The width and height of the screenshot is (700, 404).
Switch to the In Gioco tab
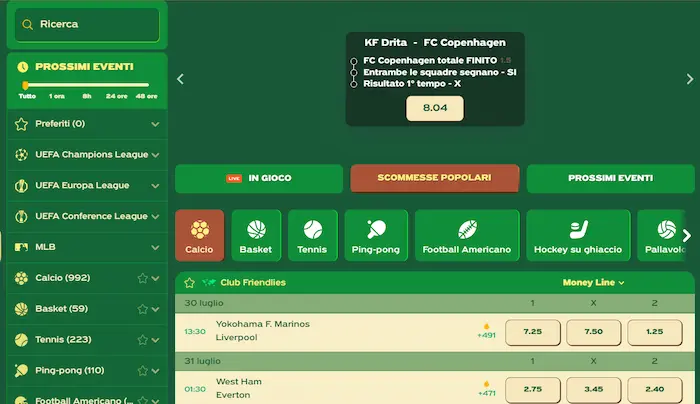[259, 178]
